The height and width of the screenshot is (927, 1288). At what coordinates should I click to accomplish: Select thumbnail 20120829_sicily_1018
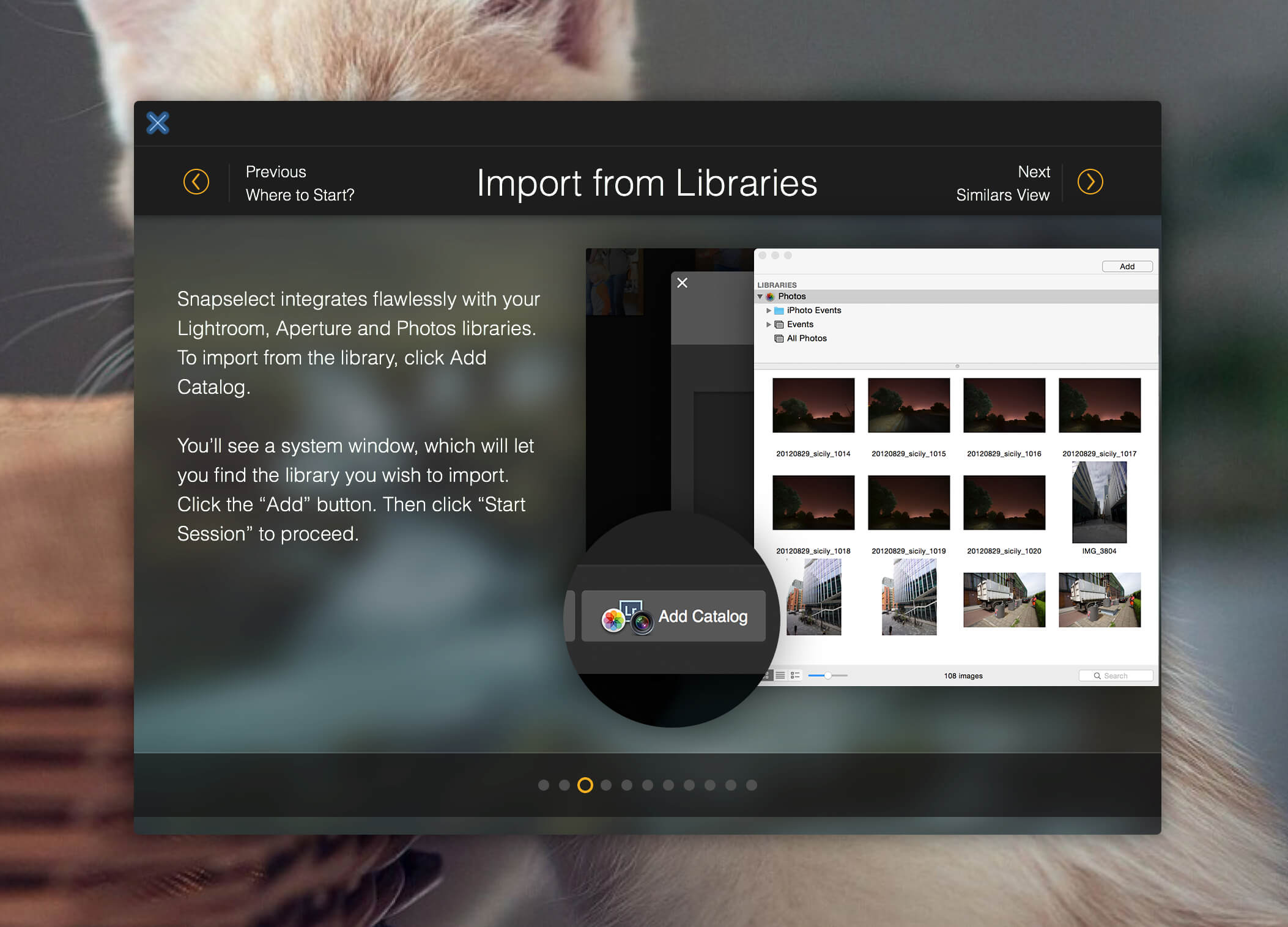point(813,503)
